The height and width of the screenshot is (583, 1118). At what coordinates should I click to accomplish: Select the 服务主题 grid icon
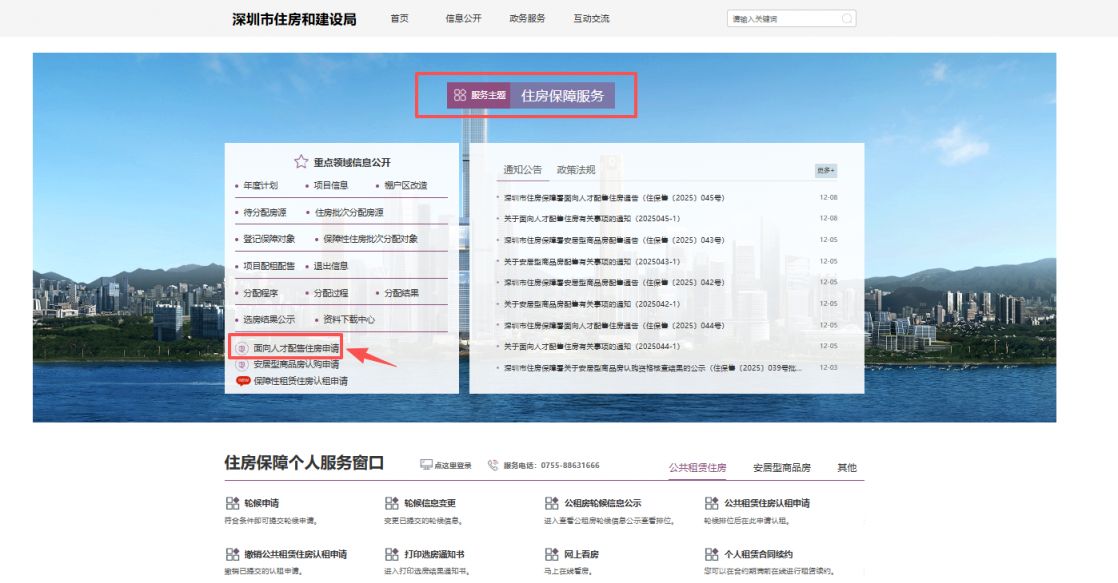460,96
